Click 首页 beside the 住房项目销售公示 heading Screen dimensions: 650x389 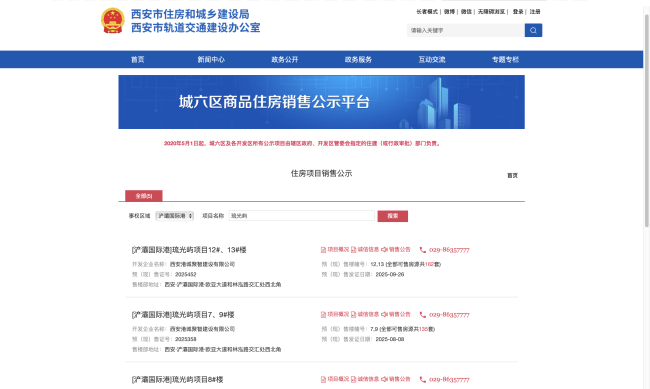point(512,175)
